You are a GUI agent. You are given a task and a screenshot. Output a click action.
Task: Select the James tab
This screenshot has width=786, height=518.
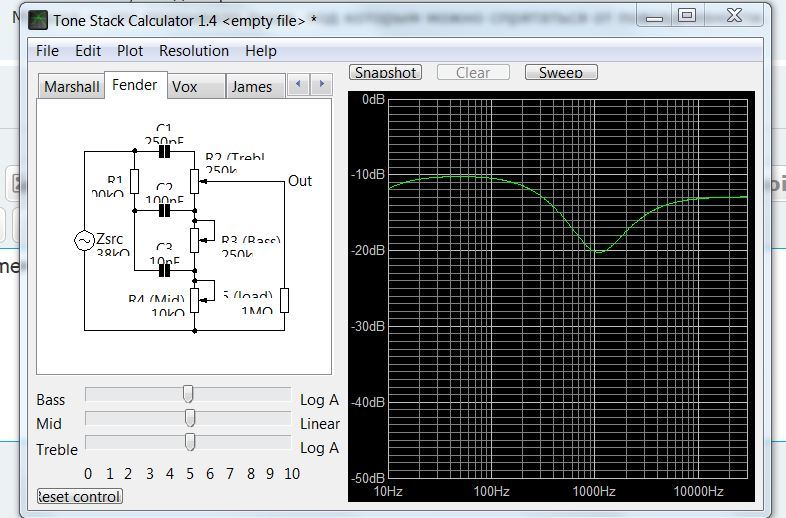tap(251, 87)
